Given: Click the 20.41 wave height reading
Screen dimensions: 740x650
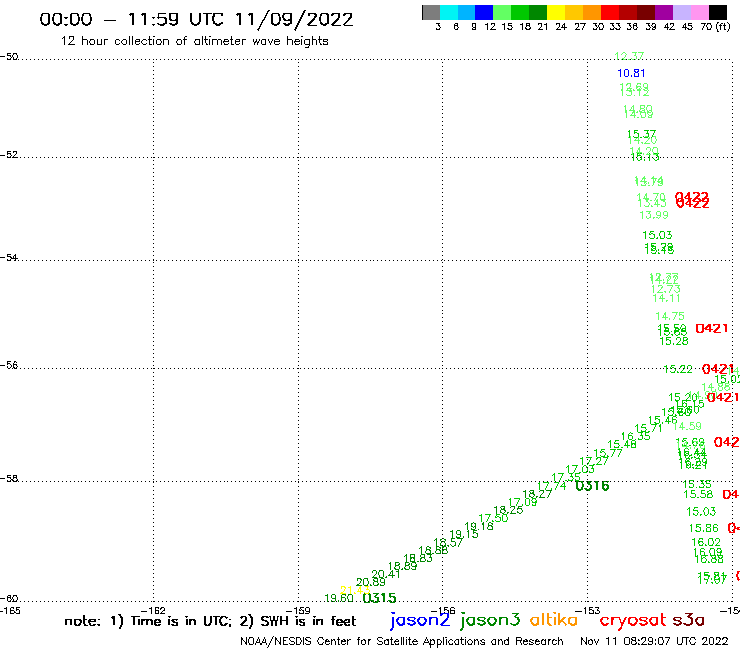Looking at the screenshot, I should point(386,574).
